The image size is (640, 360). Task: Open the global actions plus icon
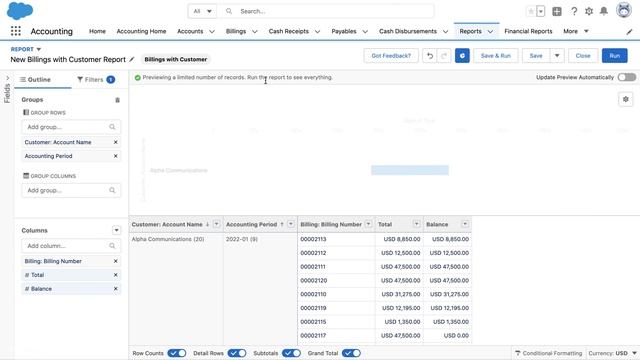557,11
